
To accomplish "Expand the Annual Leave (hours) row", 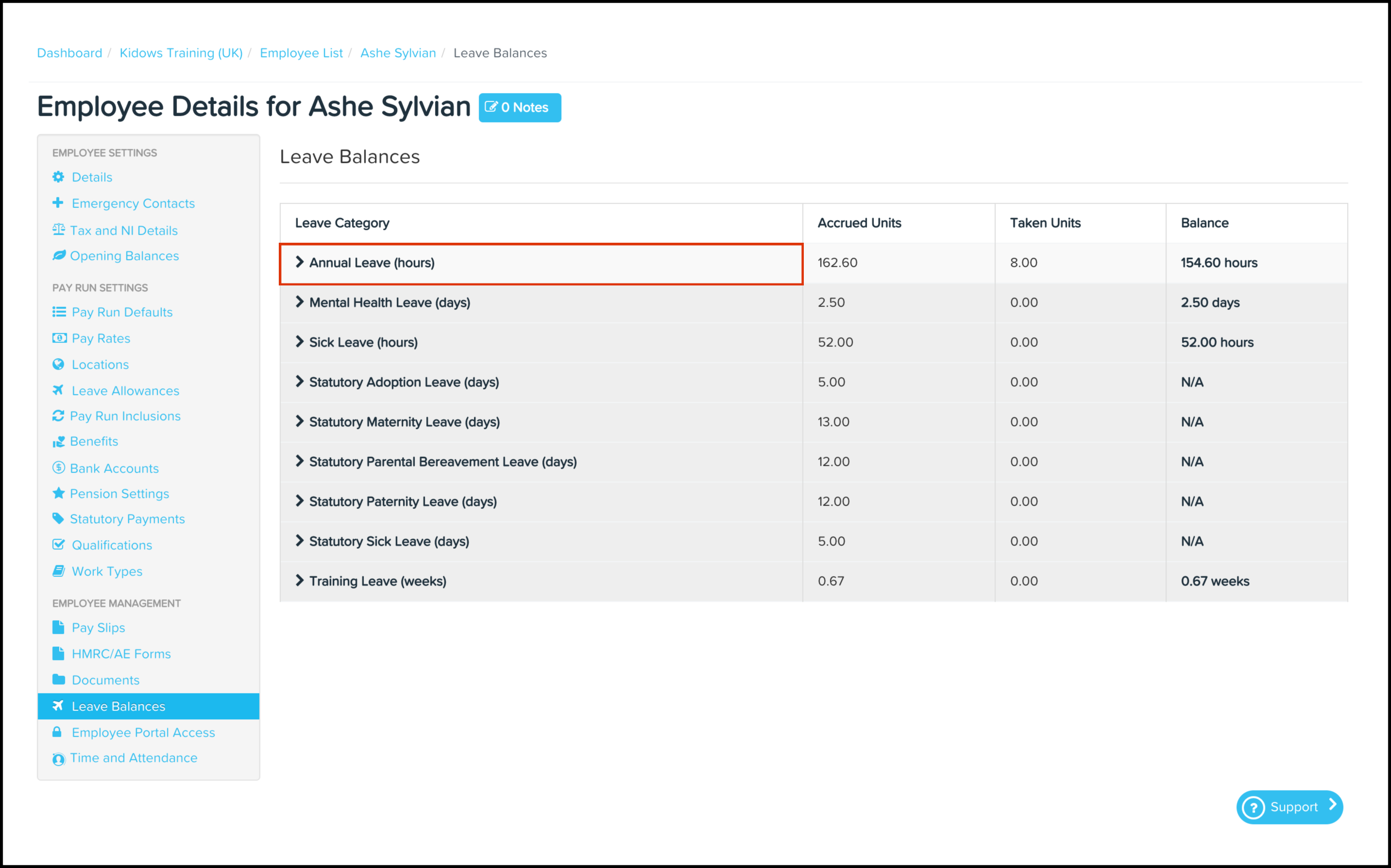I will tap(299, 262).
